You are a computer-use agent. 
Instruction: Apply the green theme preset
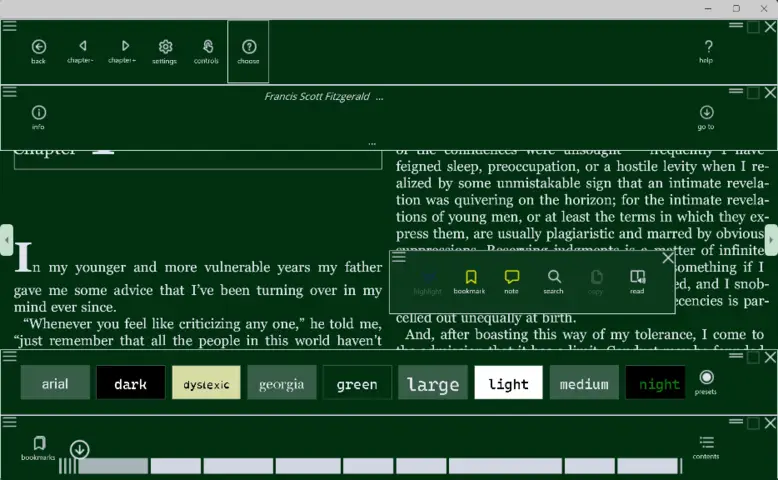(357, 383)
